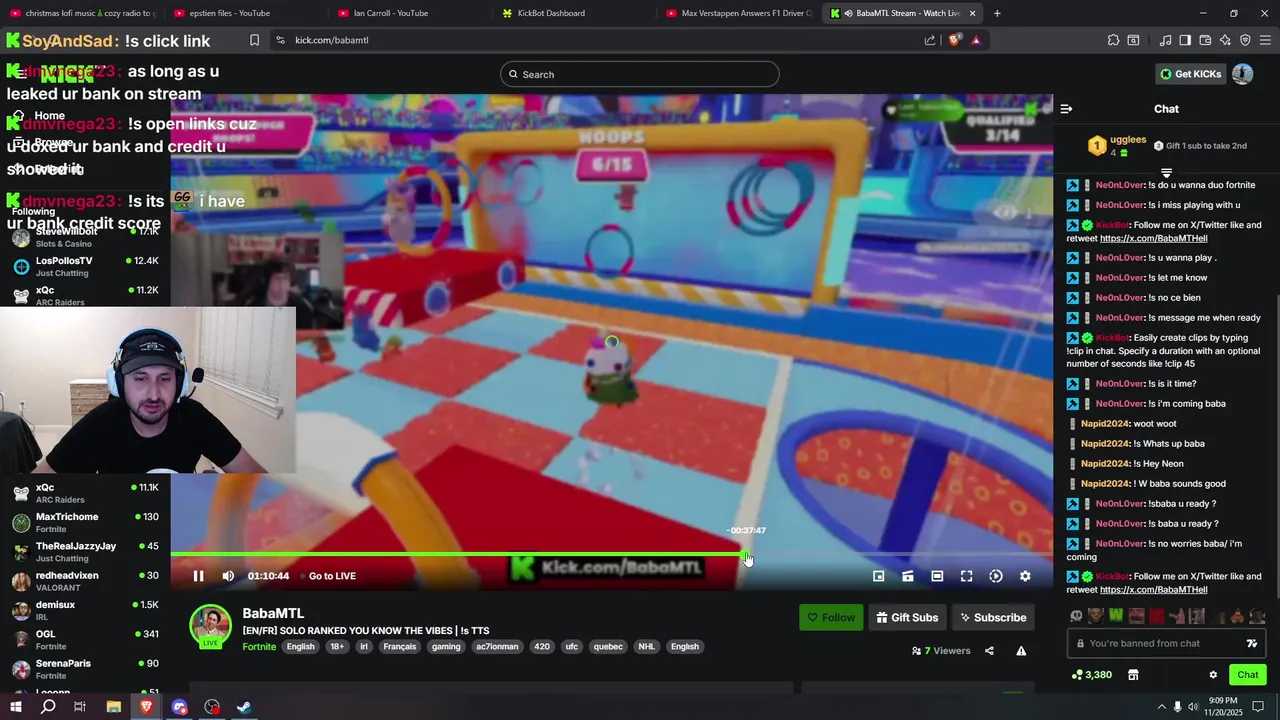The height and width of the screenshot is (720, 1280).
Task: Toggle the browser sidebar panel
Action: tap(1185, 40)
